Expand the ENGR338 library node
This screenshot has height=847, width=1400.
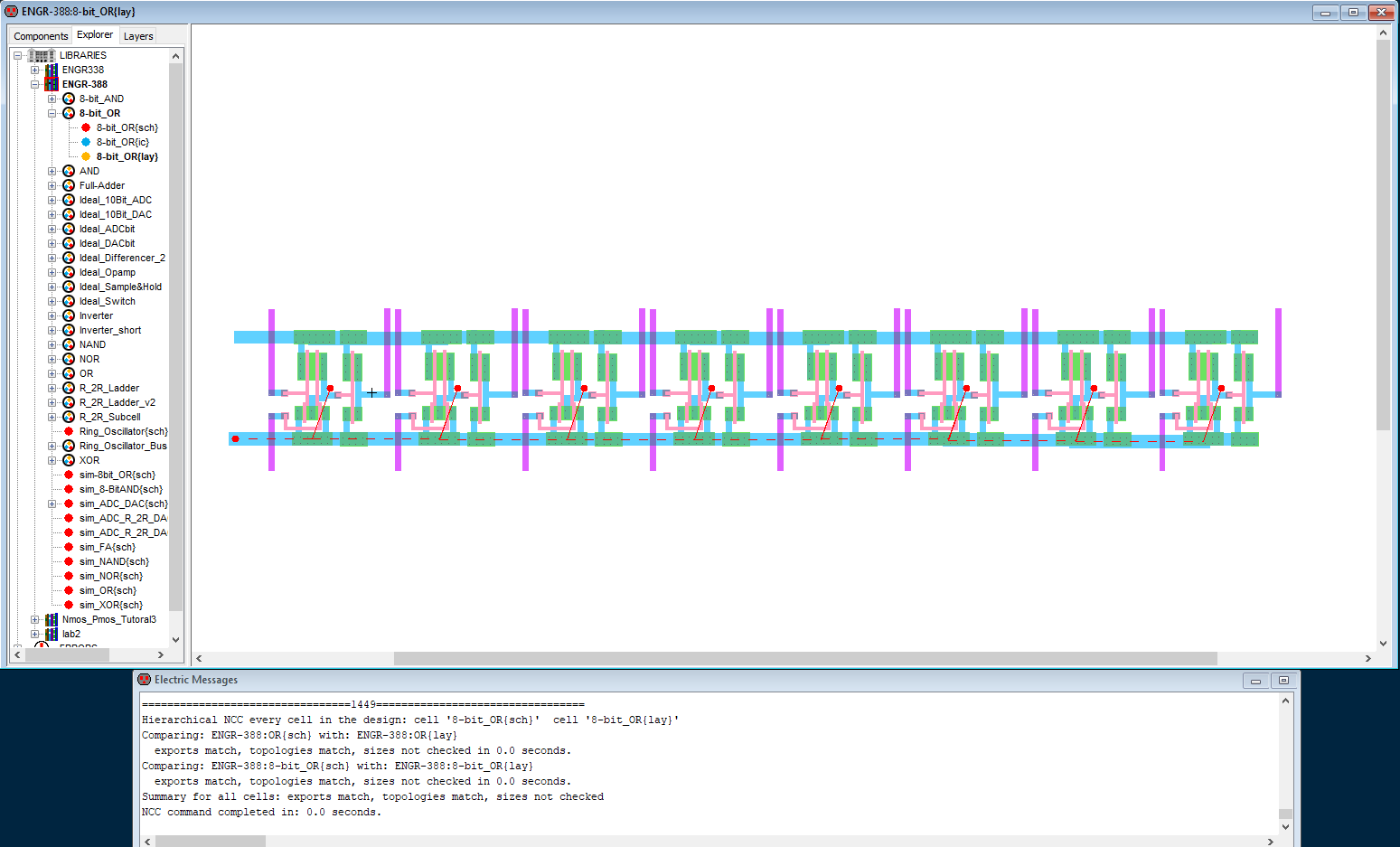35,70
